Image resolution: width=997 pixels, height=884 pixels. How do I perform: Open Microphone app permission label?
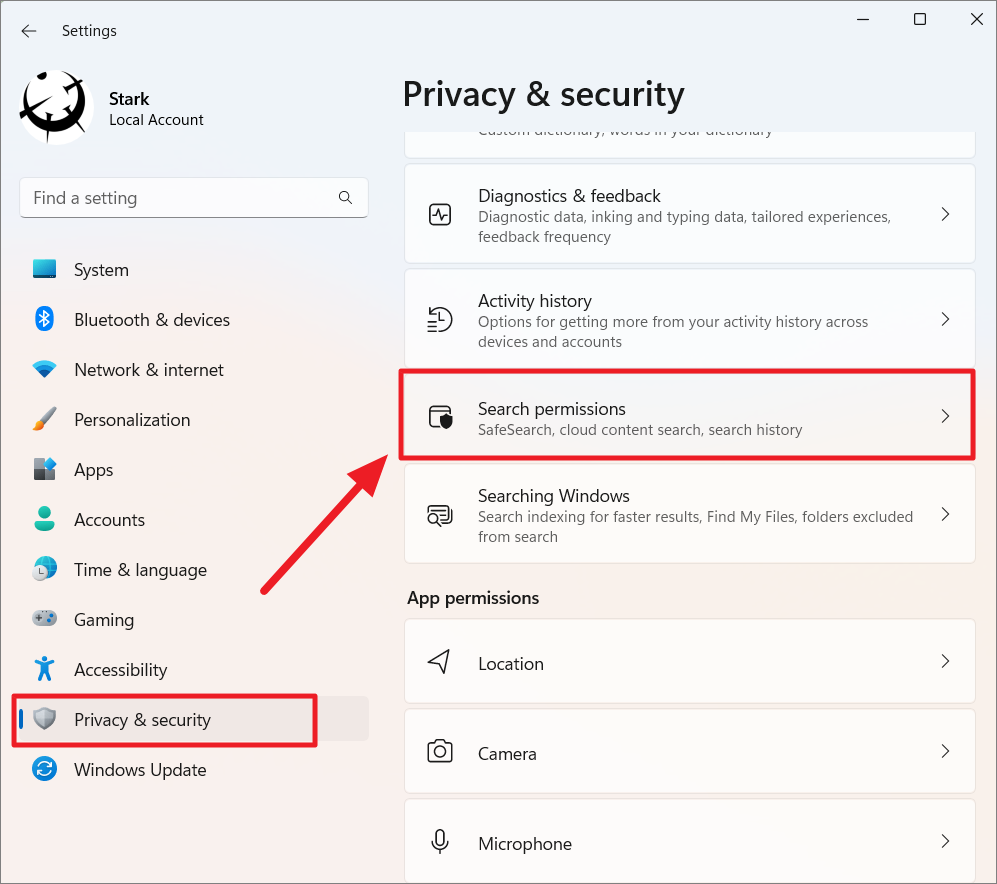(525, 843)
